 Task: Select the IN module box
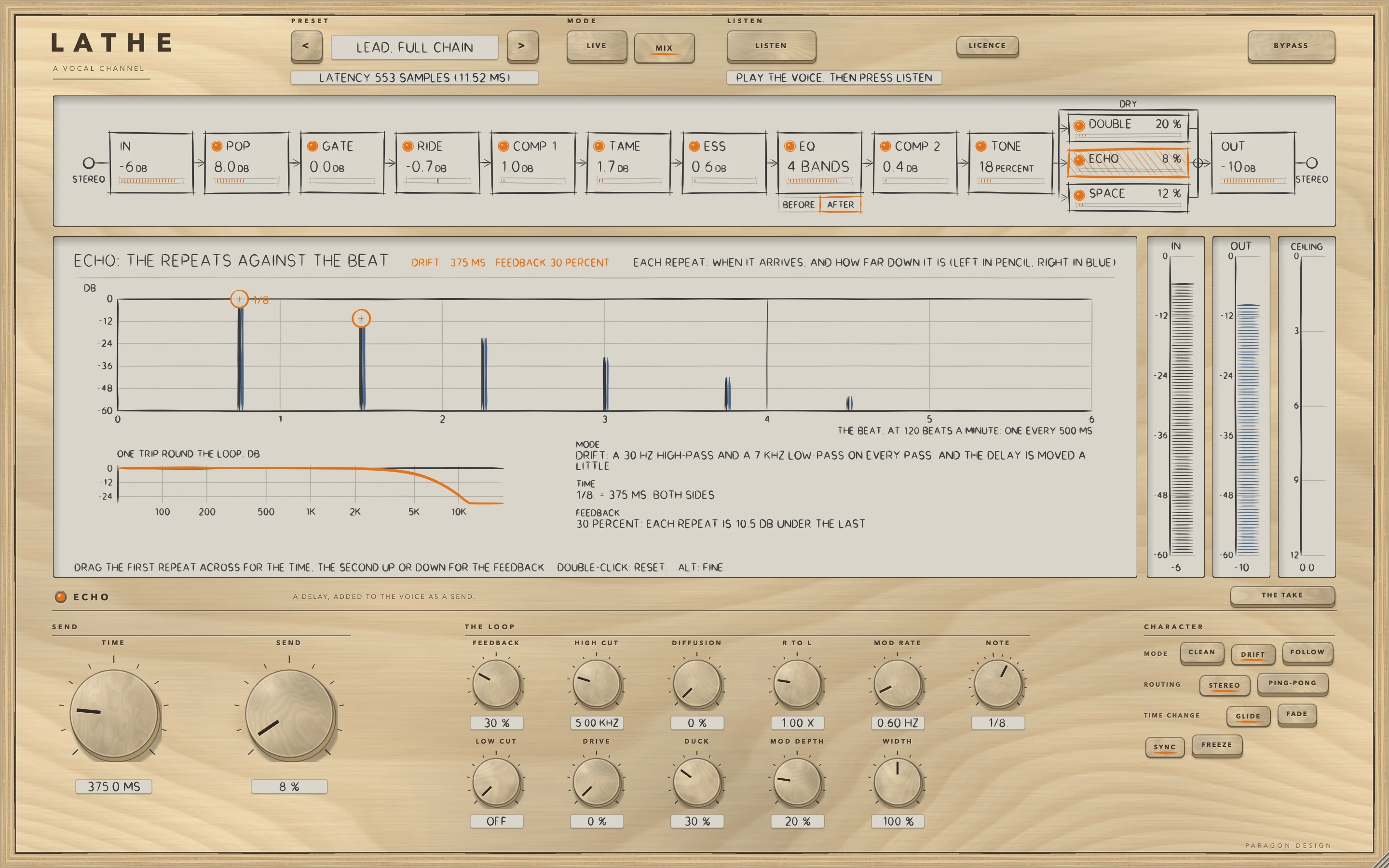pos(151,163)
